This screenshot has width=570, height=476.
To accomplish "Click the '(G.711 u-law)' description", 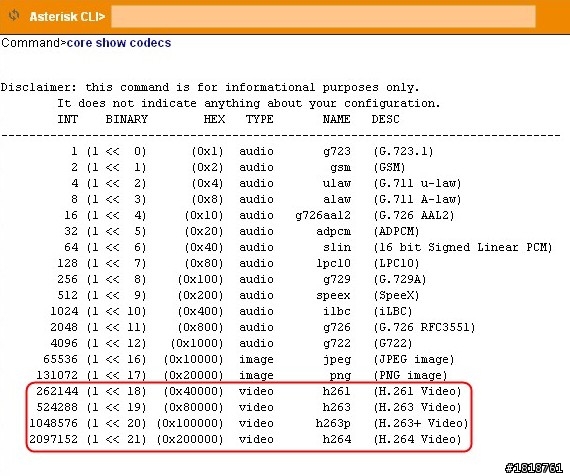I will (x=417, y=183).
